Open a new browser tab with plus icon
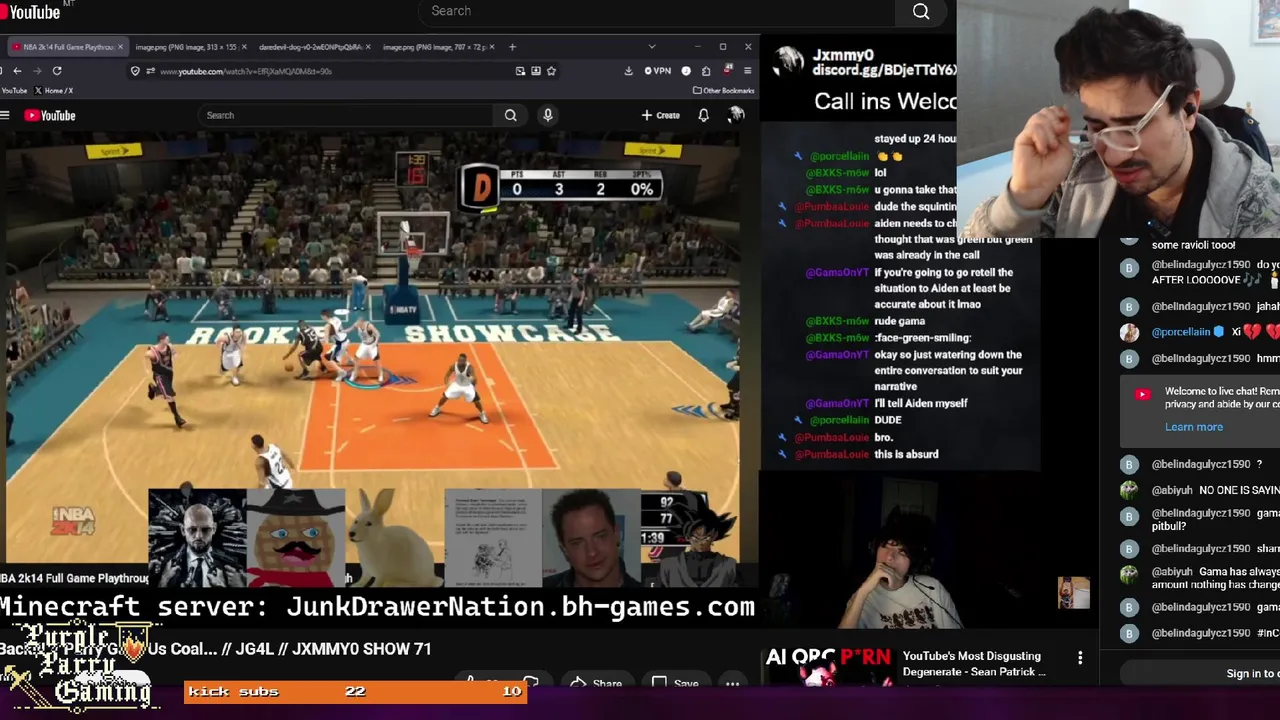Screen dimensions: 1280x720 (513, 47)
